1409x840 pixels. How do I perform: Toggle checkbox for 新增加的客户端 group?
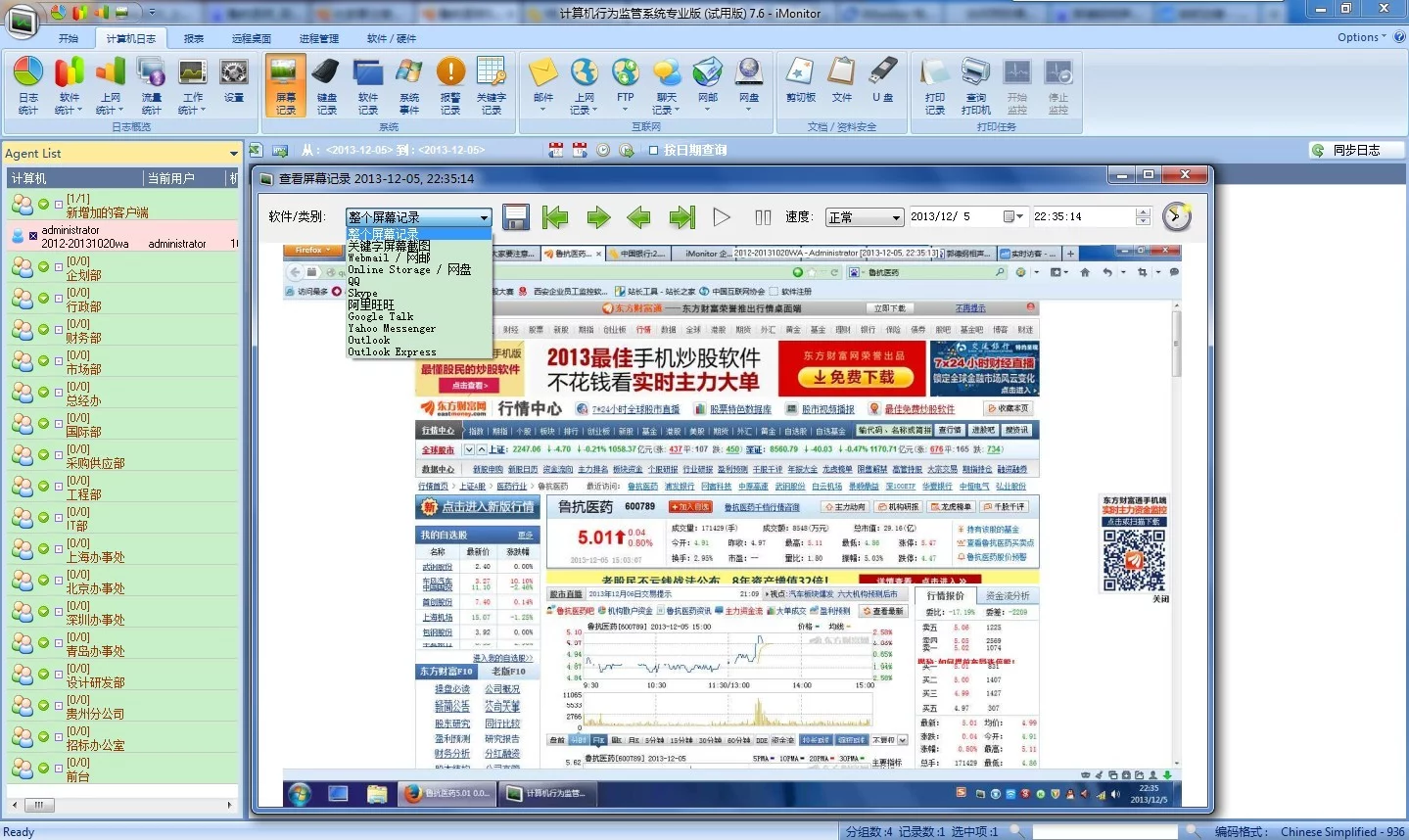(x=58, y=205)
